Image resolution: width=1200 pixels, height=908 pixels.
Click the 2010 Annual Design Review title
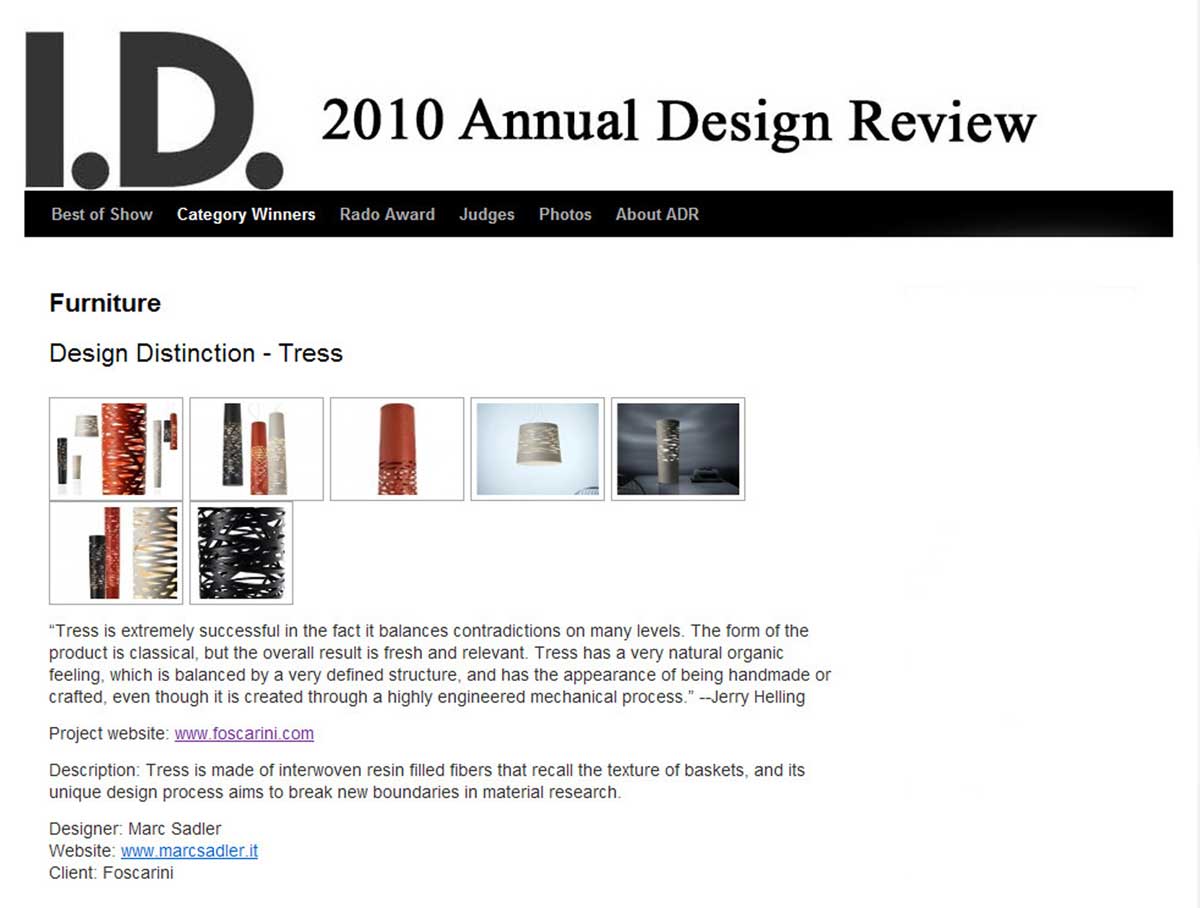(x=678, y=122)
